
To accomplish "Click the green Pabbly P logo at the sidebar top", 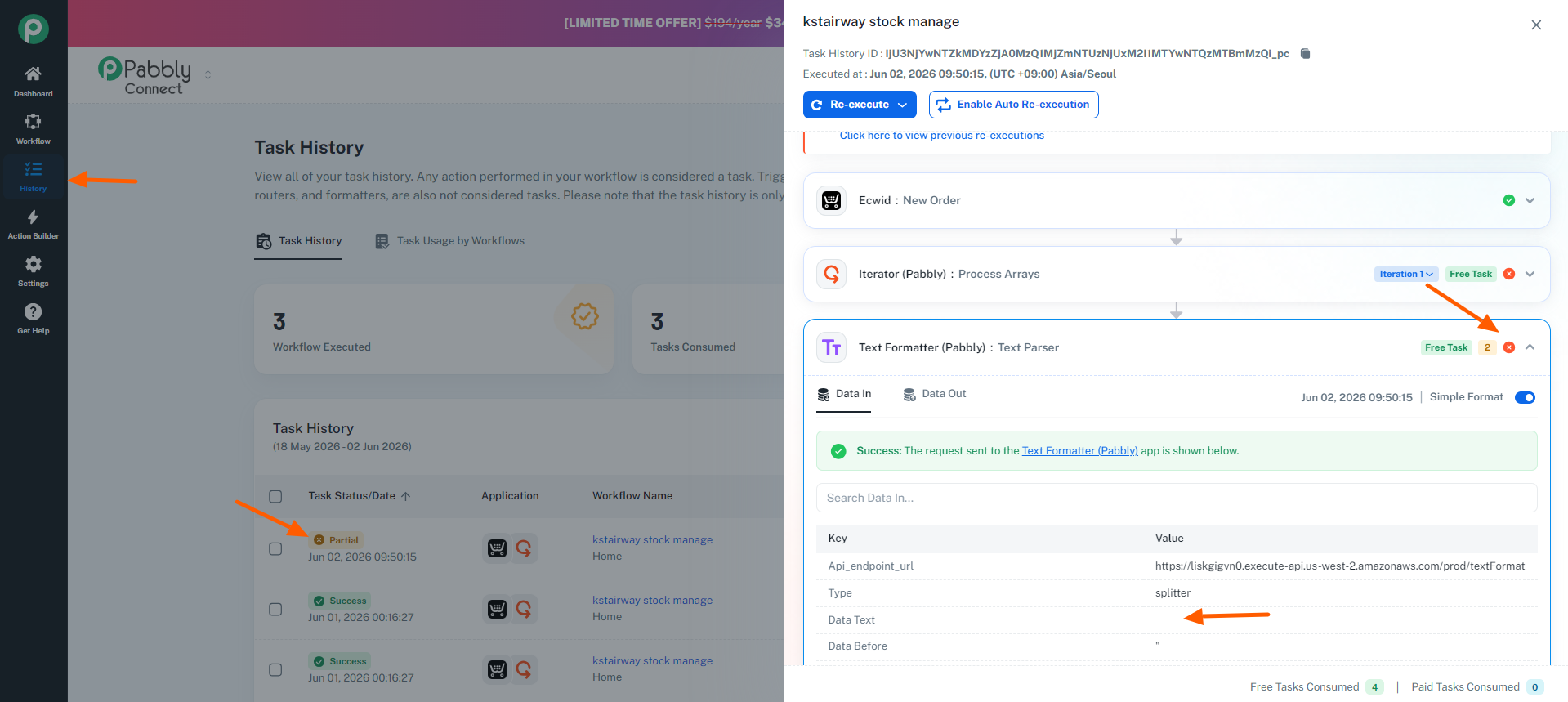I will [x=34, y=29].
